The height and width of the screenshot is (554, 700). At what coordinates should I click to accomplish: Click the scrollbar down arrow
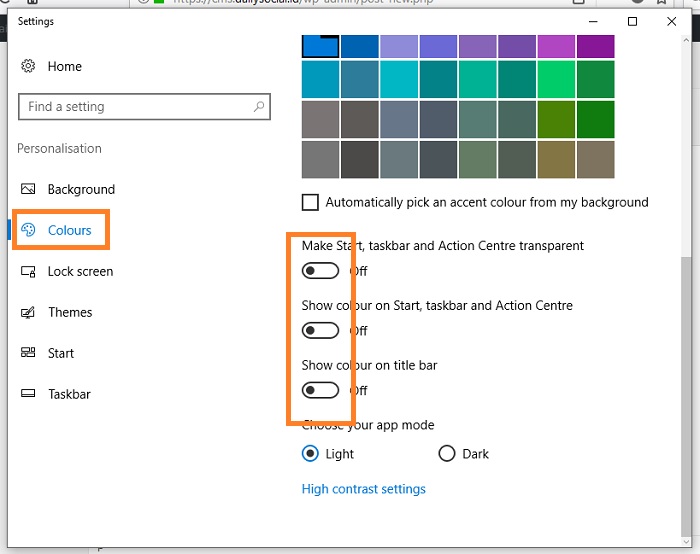(686, 542)
